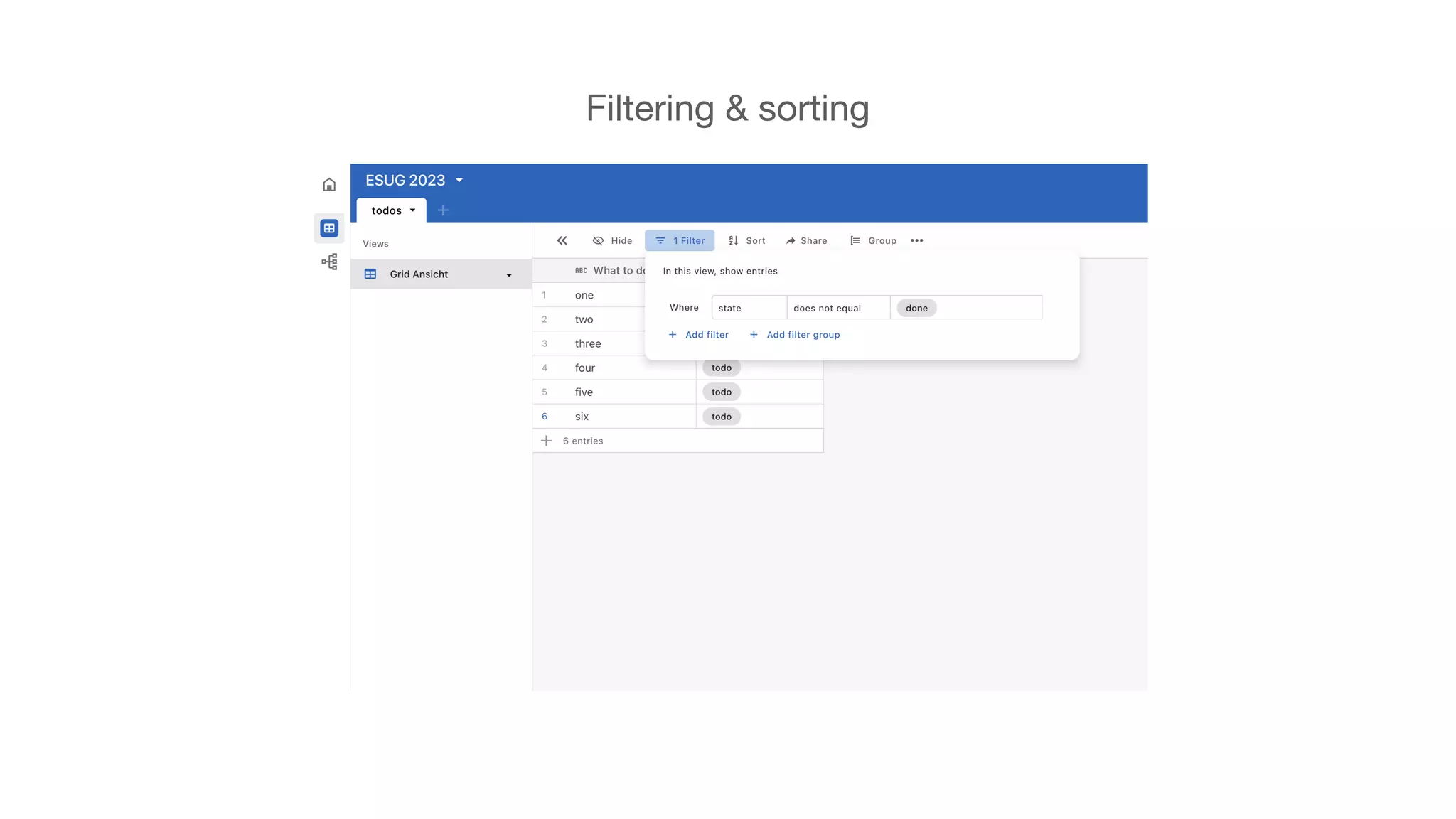Click the plus icon beside todos tab

[443, 210]
